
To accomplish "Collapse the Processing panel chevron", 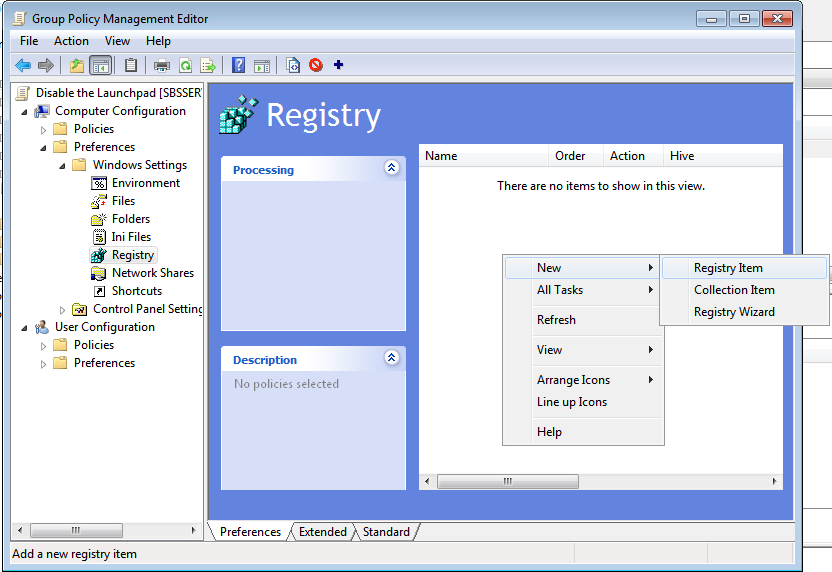I will 391,168.
